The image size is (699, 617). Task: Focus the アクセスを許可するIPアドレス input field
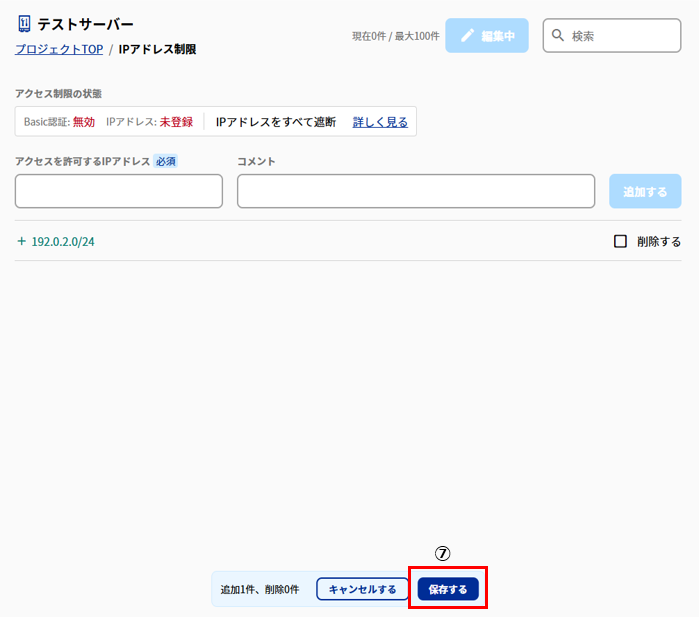tap(119, 191)
